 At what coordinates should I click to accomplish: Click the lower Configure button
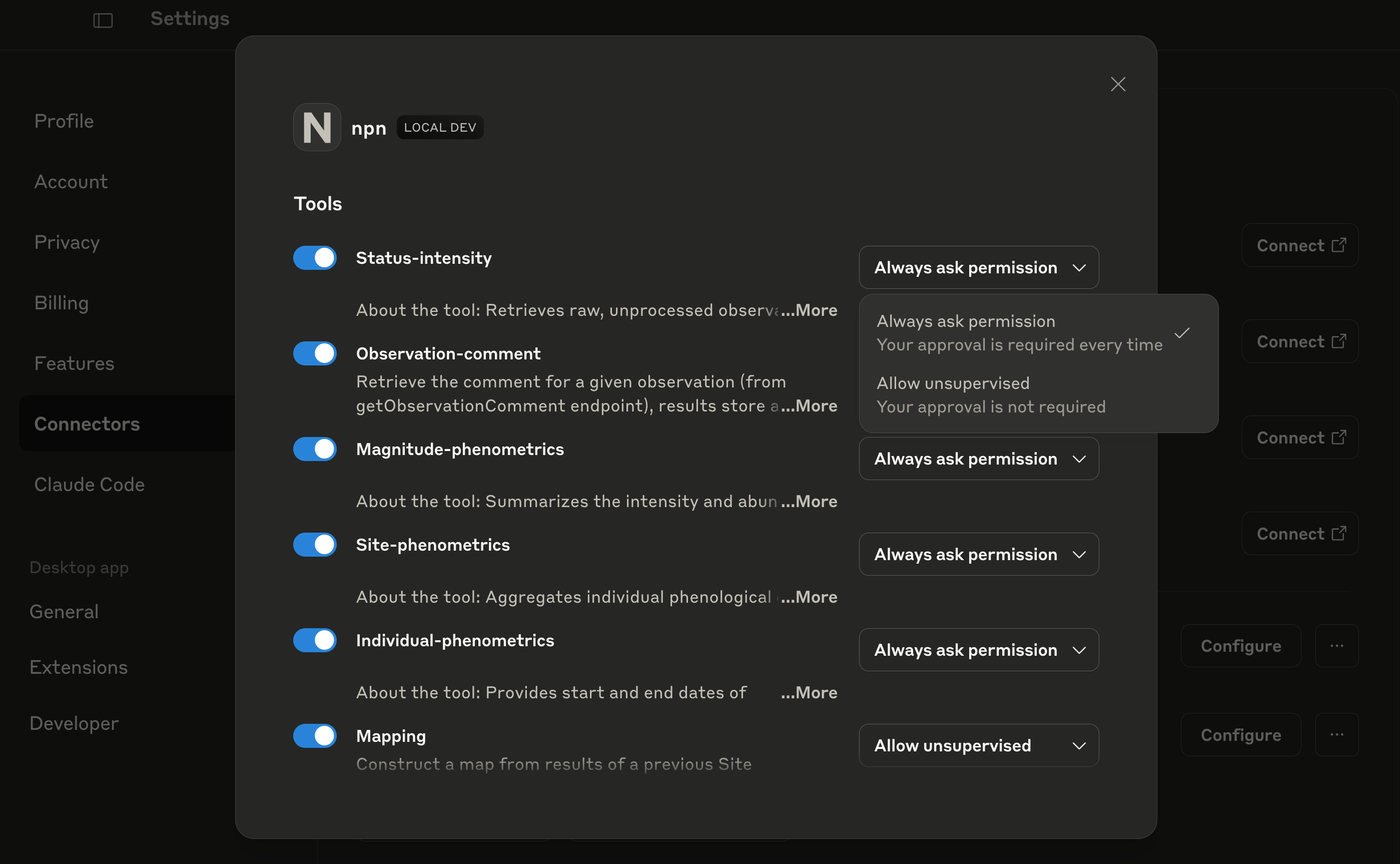pos(1241,735)
